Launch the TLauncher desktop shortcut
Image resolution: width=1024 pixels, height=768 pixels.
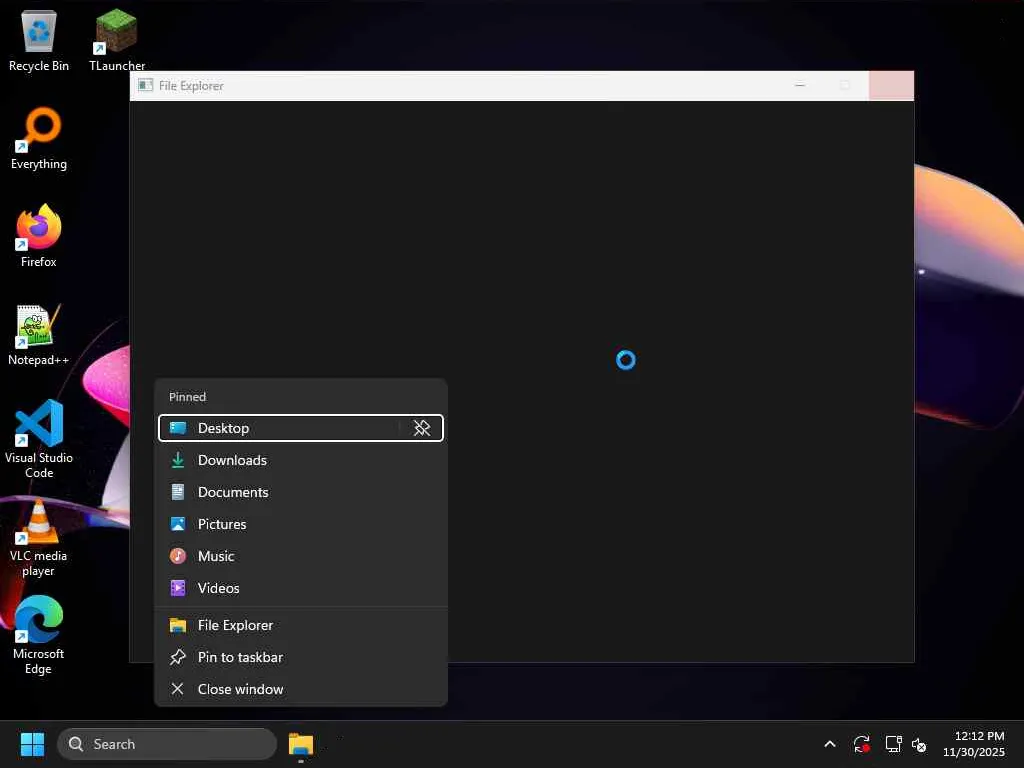point(116,40)
